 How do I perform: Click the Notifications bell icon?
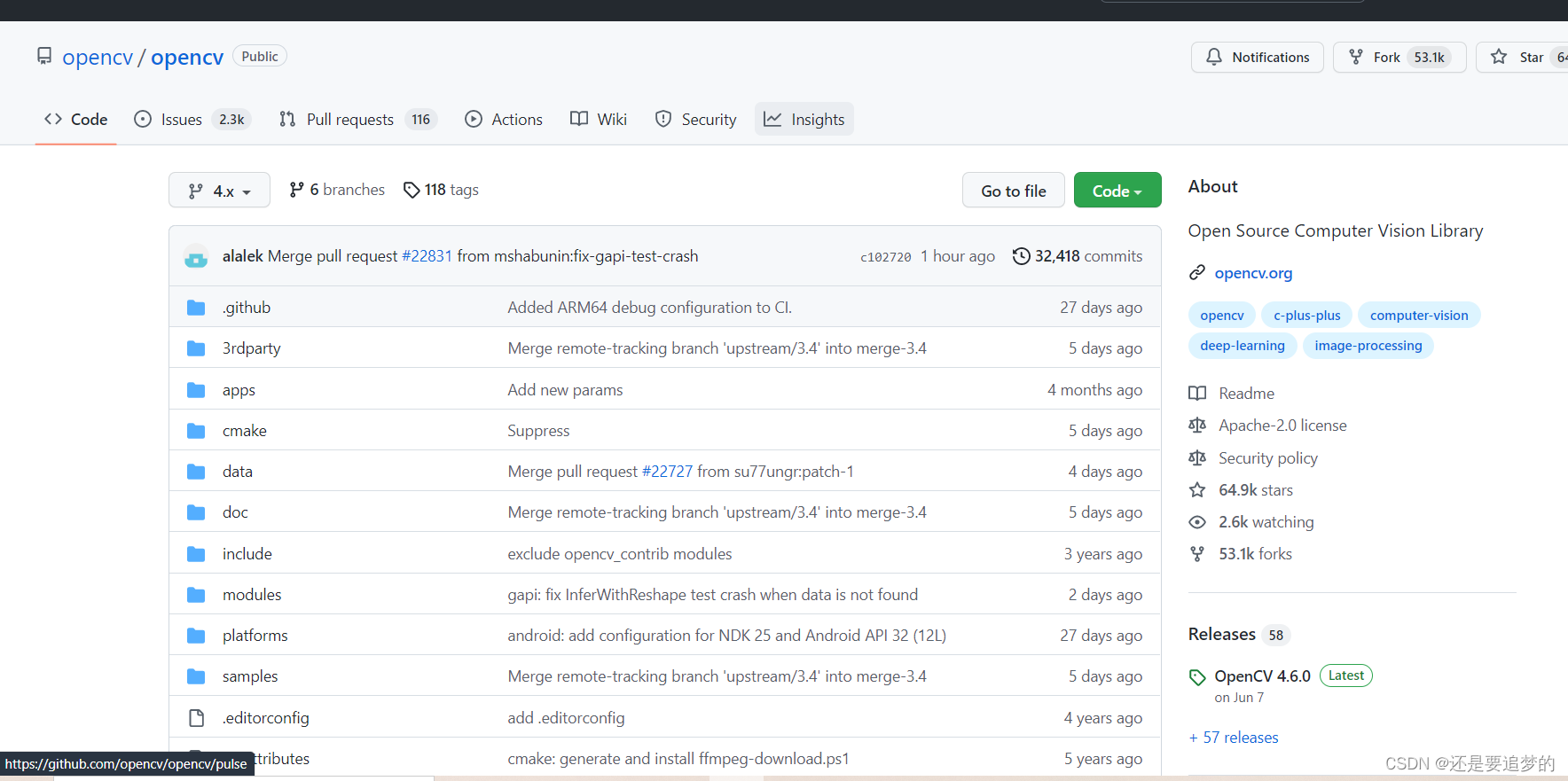coord(1213,57)
